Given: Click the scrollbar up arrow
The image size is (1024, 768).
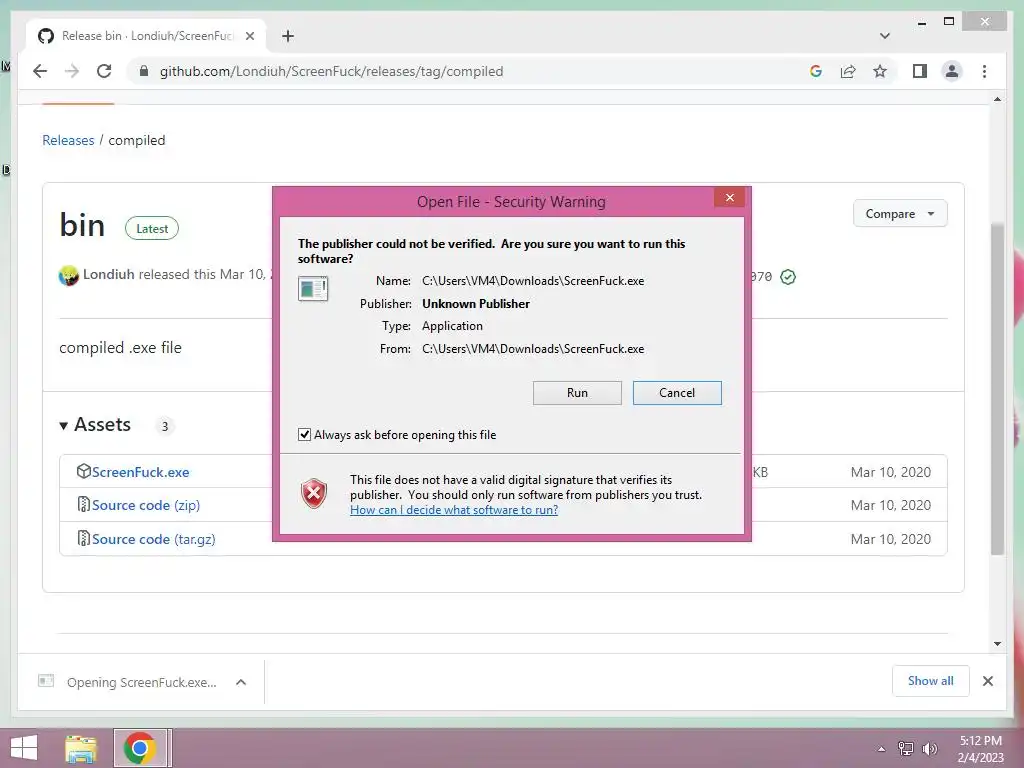Looking at the screenshot, I should point(997,99).
